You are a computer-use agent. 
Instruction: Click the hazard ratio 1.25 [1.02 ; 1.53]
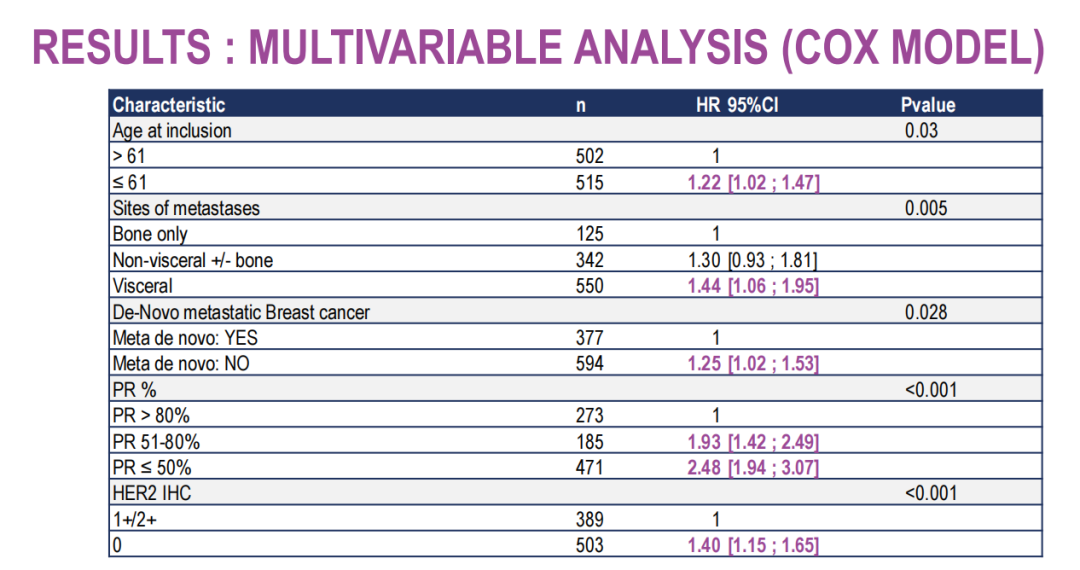[753, 364]
